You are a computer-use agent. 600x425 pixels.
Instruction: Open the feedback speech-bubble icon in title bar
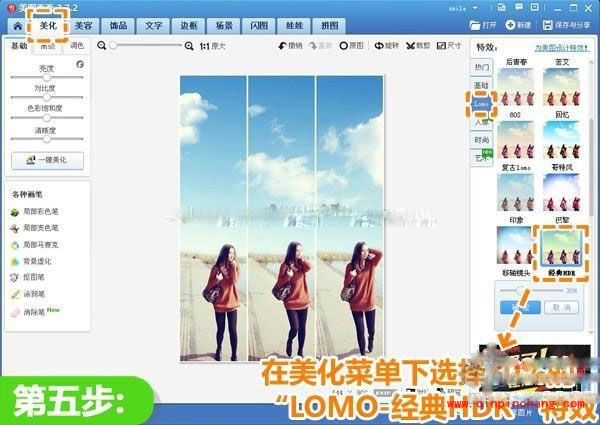(x=519, y=8)
